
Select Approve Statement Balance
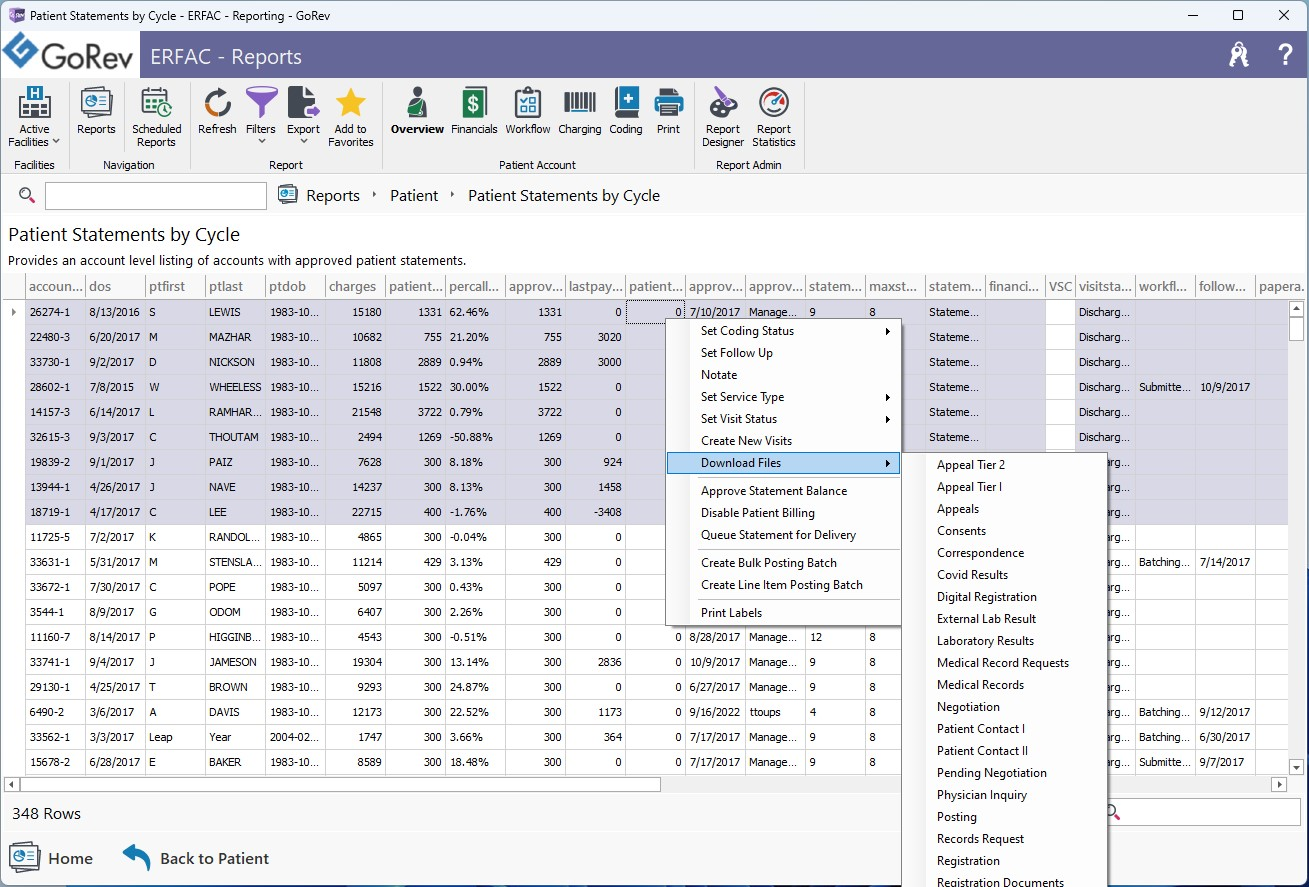point(784,491)
